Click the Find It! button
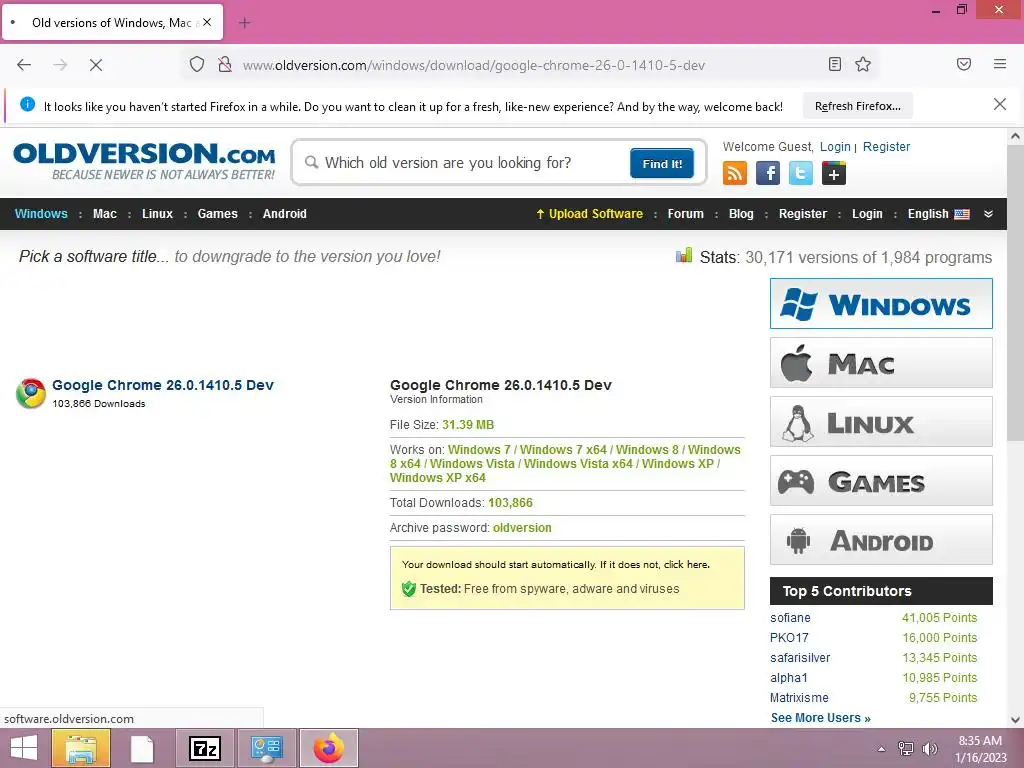Screen dimensions: 1024x768 pos(662,163)
